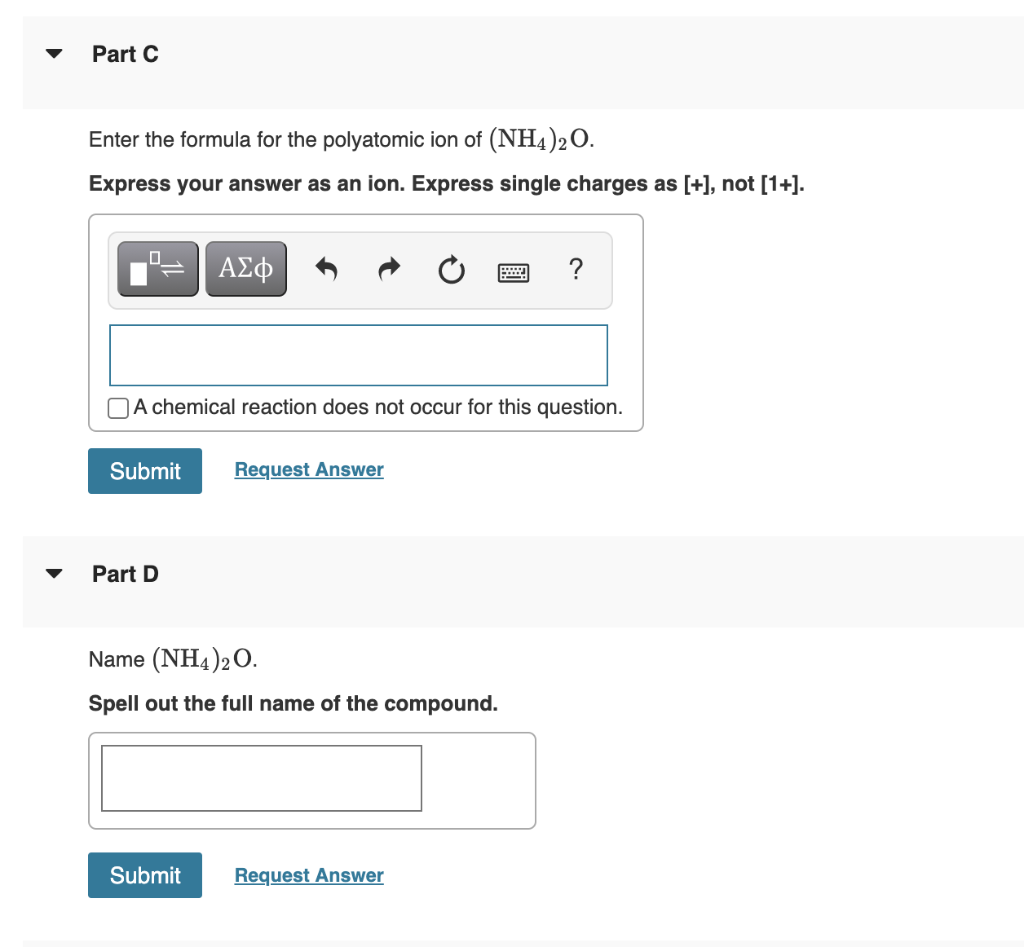This screenshot has height=947, width=1024.
Task: Reset the answer with the circular arrow
Action: 450,268
